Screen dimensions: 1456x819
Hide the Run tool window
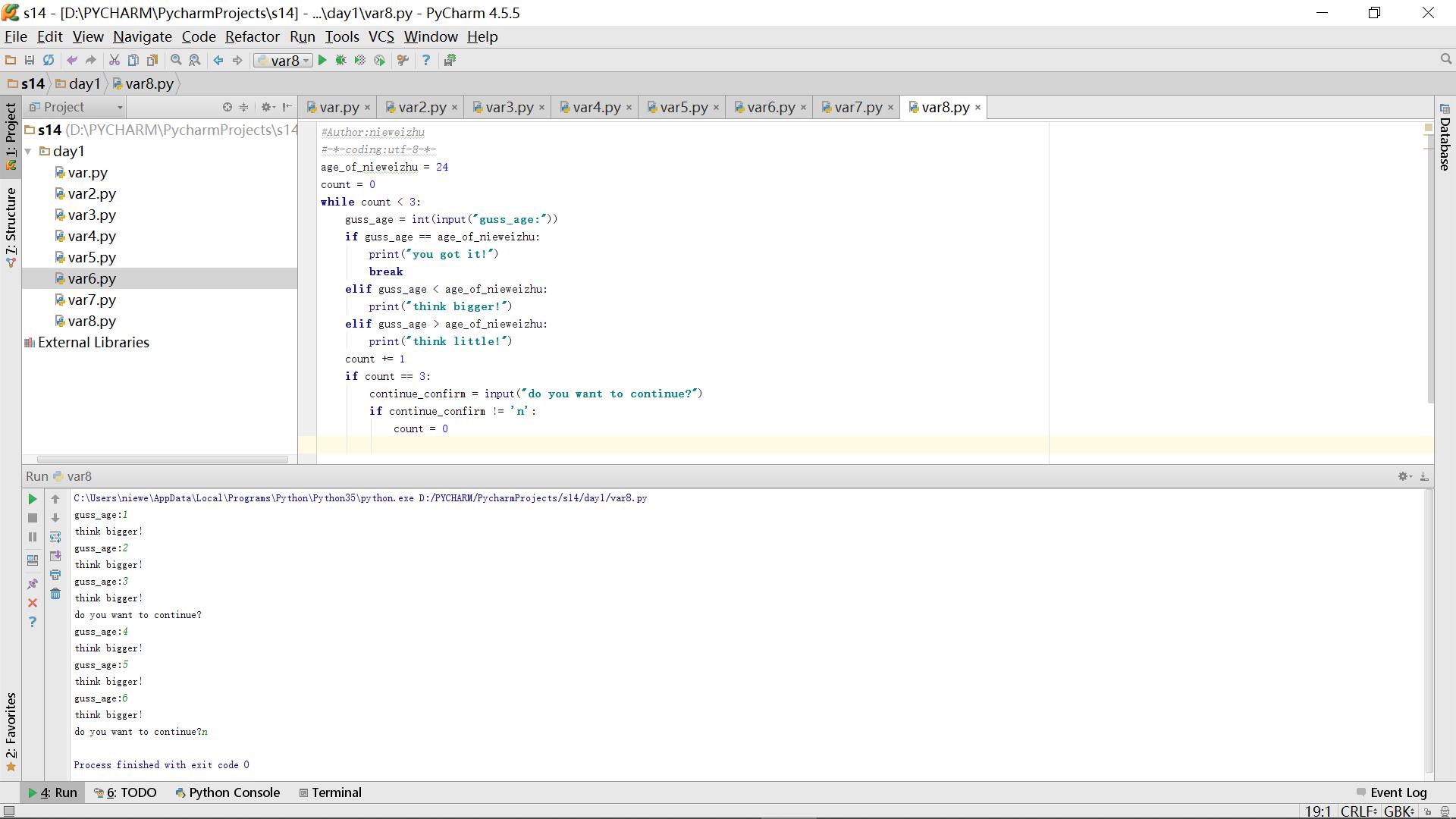click(1424, 476)
